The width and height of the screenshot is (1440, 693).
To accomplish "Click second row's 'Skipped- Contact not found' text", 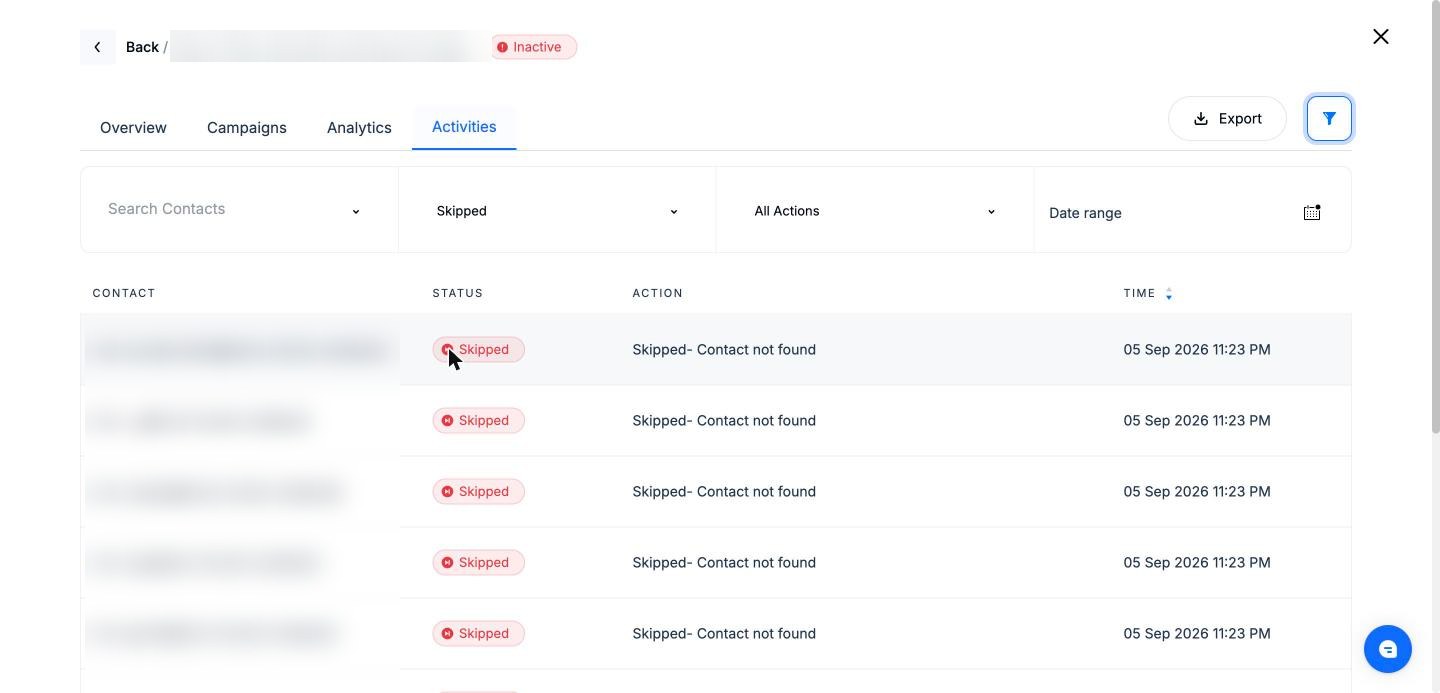I will [724, 421].
